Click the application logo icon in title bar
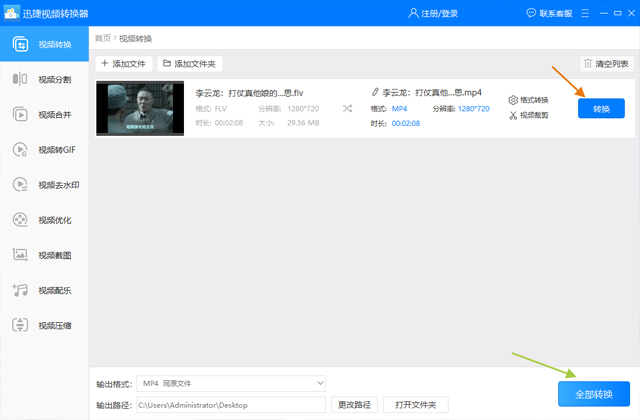 tap(11, 13)
